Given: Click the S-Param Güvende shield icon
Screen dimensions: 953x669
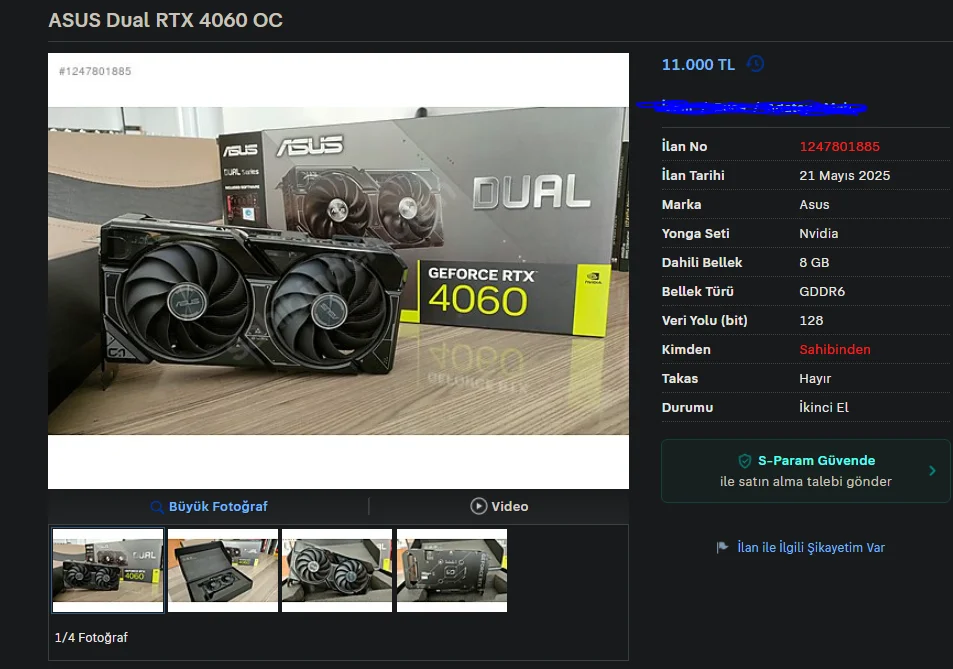Looking at the screenshot, I should [745, 461].
